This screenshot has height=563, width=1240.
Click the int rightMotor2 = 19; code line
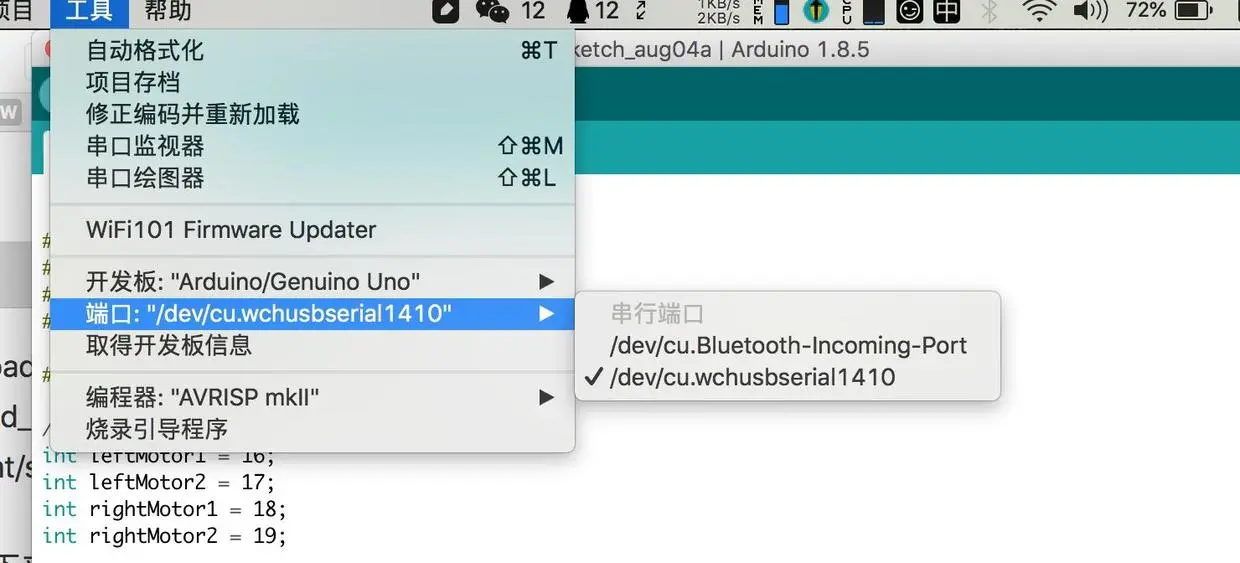point(164,536)
